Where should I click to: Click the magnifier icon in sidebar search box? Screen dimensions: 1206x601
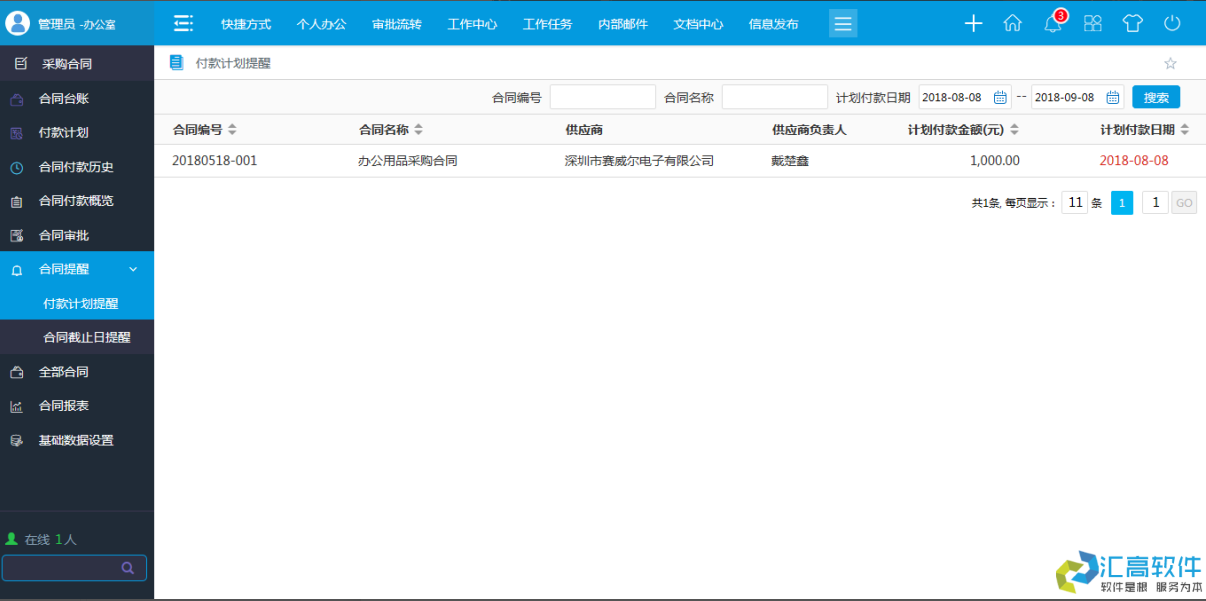[x=127, y=567]
